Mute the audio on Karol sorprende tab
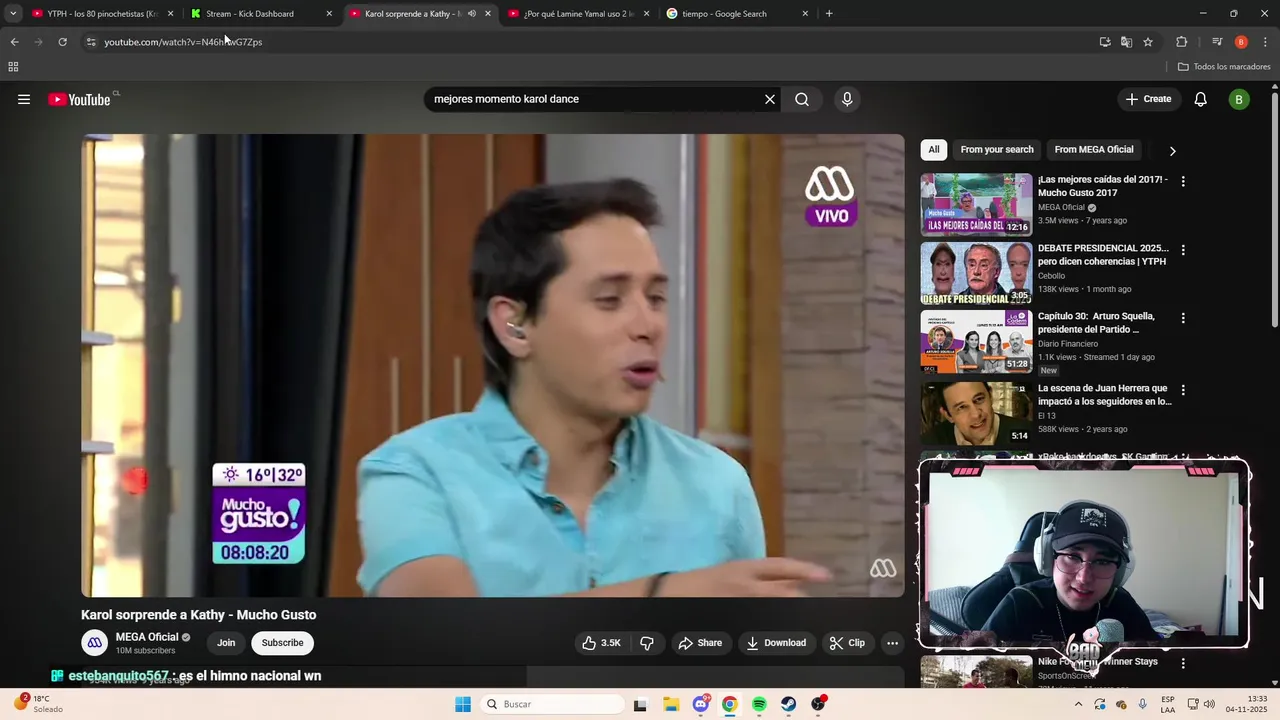 pos(472,14)
